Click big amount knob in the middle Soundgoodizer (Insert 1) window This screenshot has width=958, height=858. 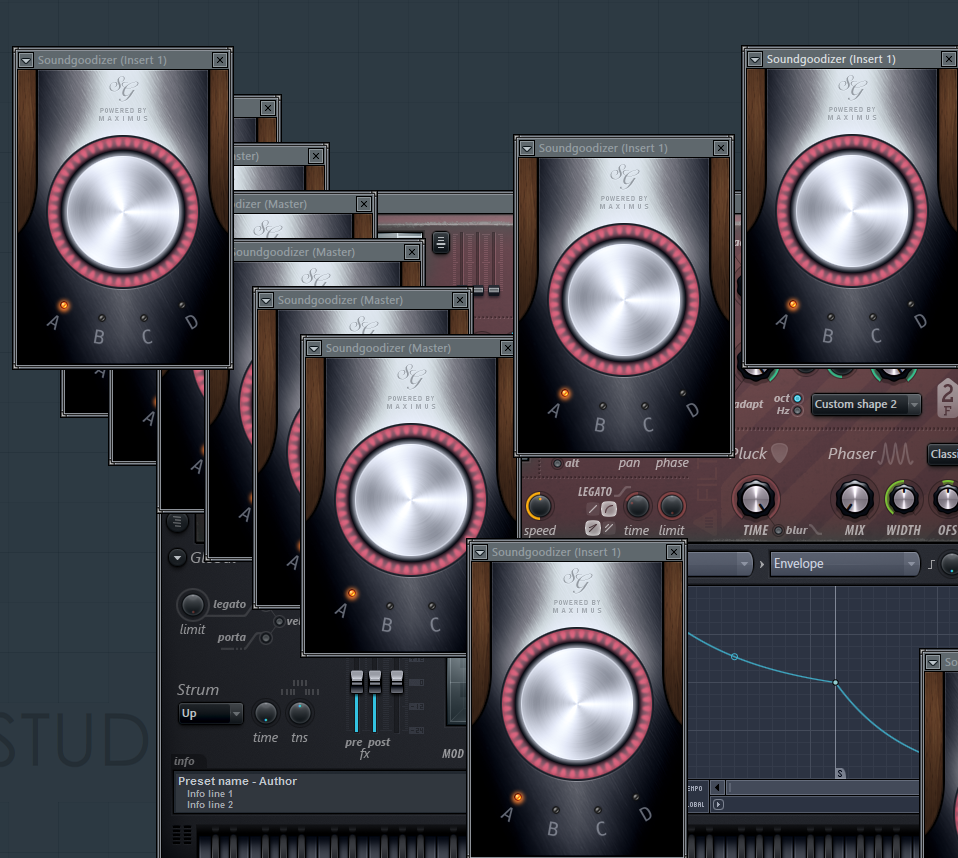tap(624, 300)
